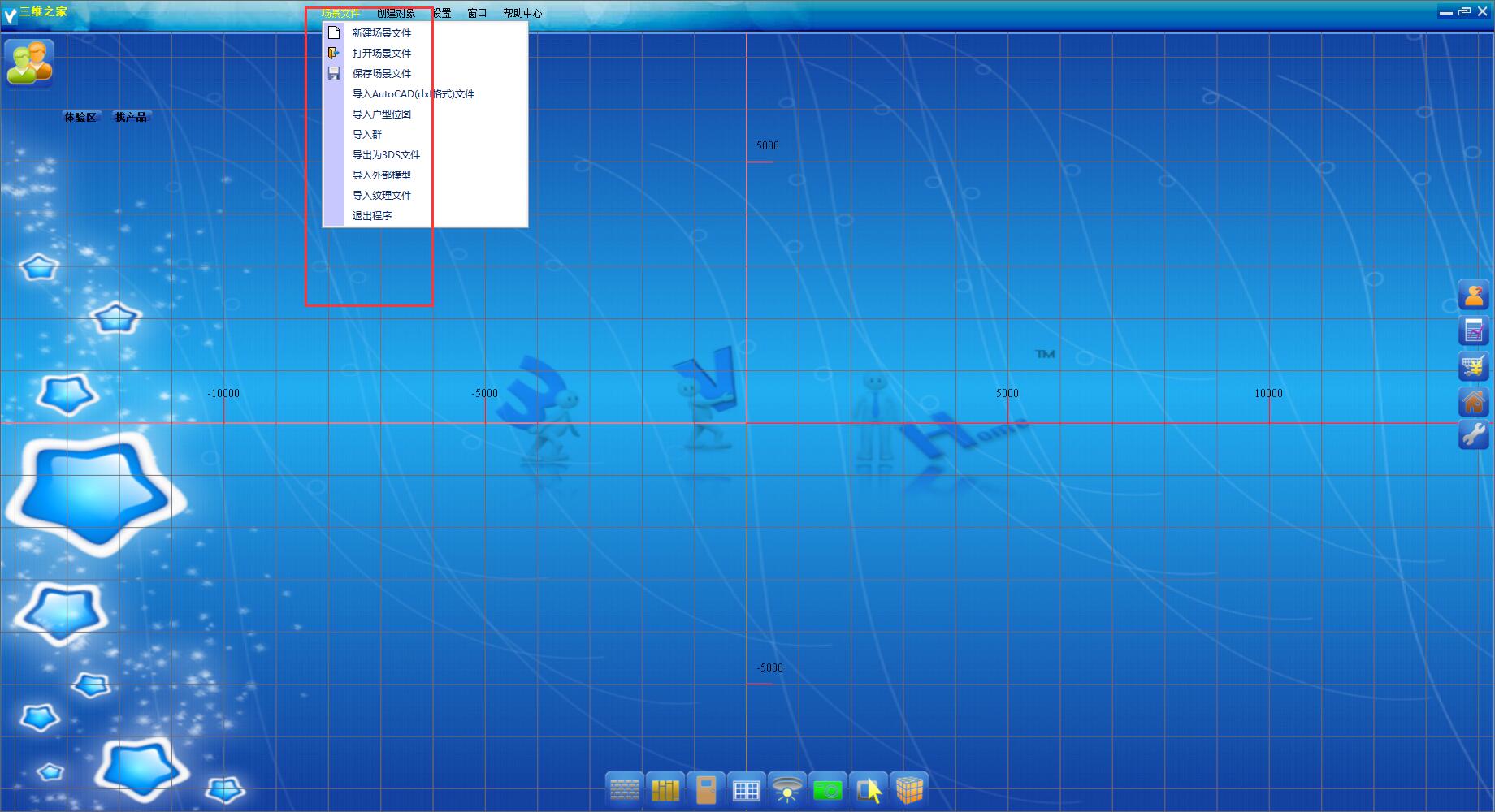The height and width of the screenshot is (812, 1495).
Task: Click the 体验区 button
Action: click(x=80, y=117)
